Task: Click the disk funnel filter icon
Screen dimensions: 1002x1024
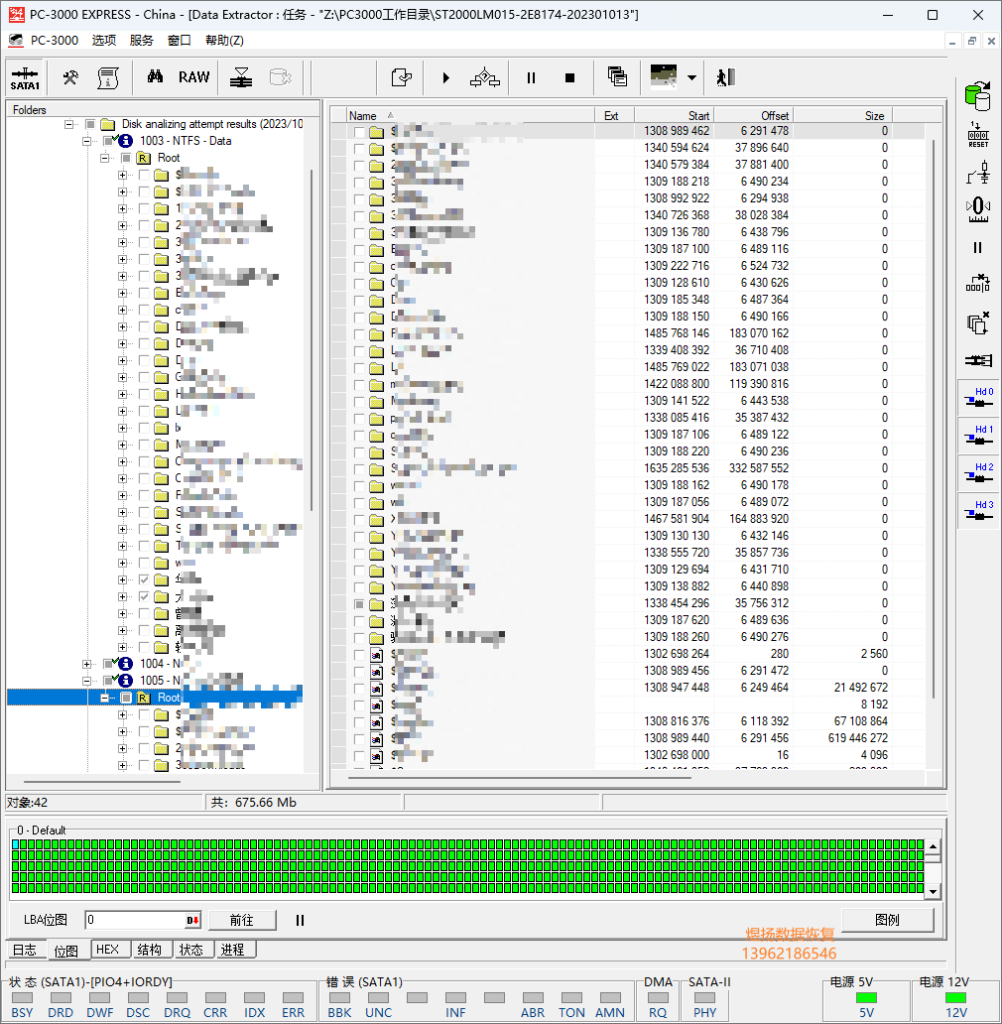Action: point(241,78)
